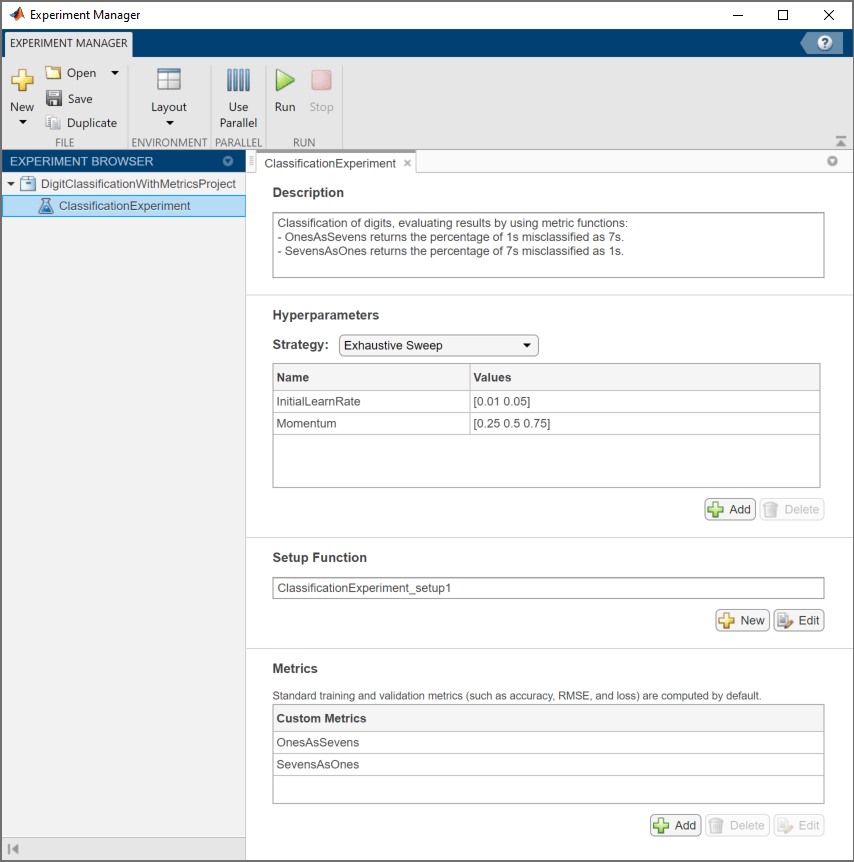854x862 pixels.
Task: Open the document area actions dropdown
Action: point(833,161)
